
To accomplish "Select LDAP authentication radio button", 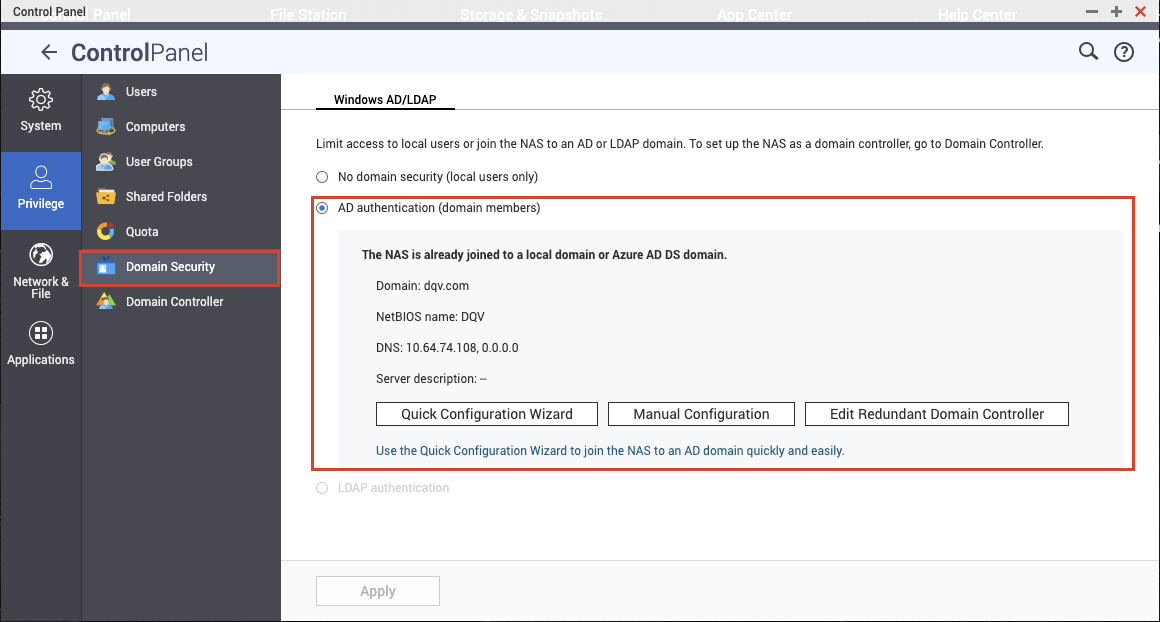I will pos(322,488).
